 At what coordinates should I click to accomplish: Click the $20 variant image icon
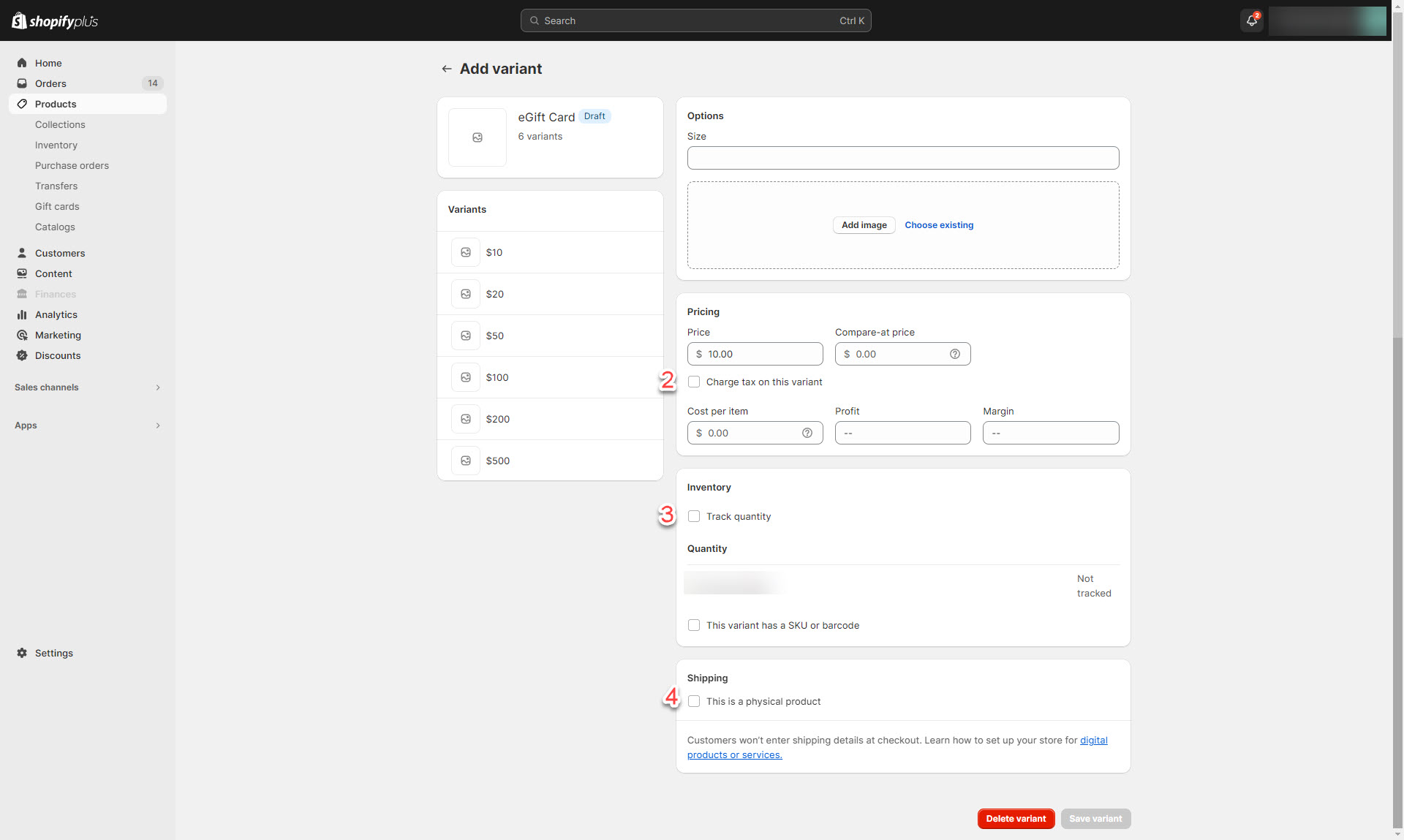466,294
